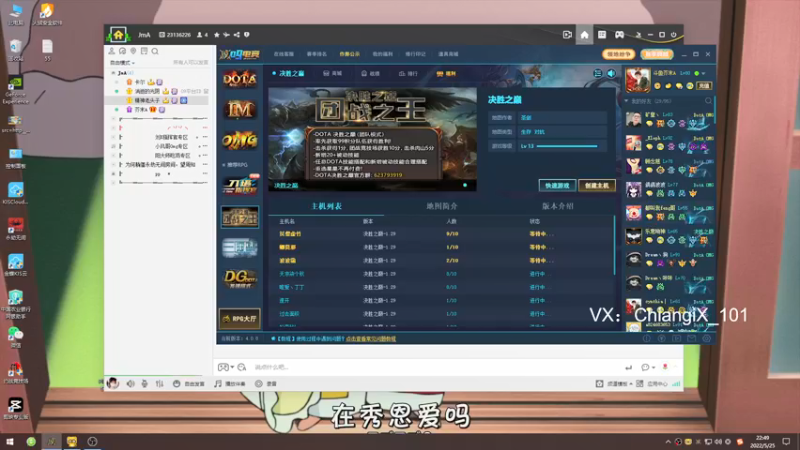Toggle free speech mode button in YY bottom bar
The image size is (800, 450).
point(189,384)
